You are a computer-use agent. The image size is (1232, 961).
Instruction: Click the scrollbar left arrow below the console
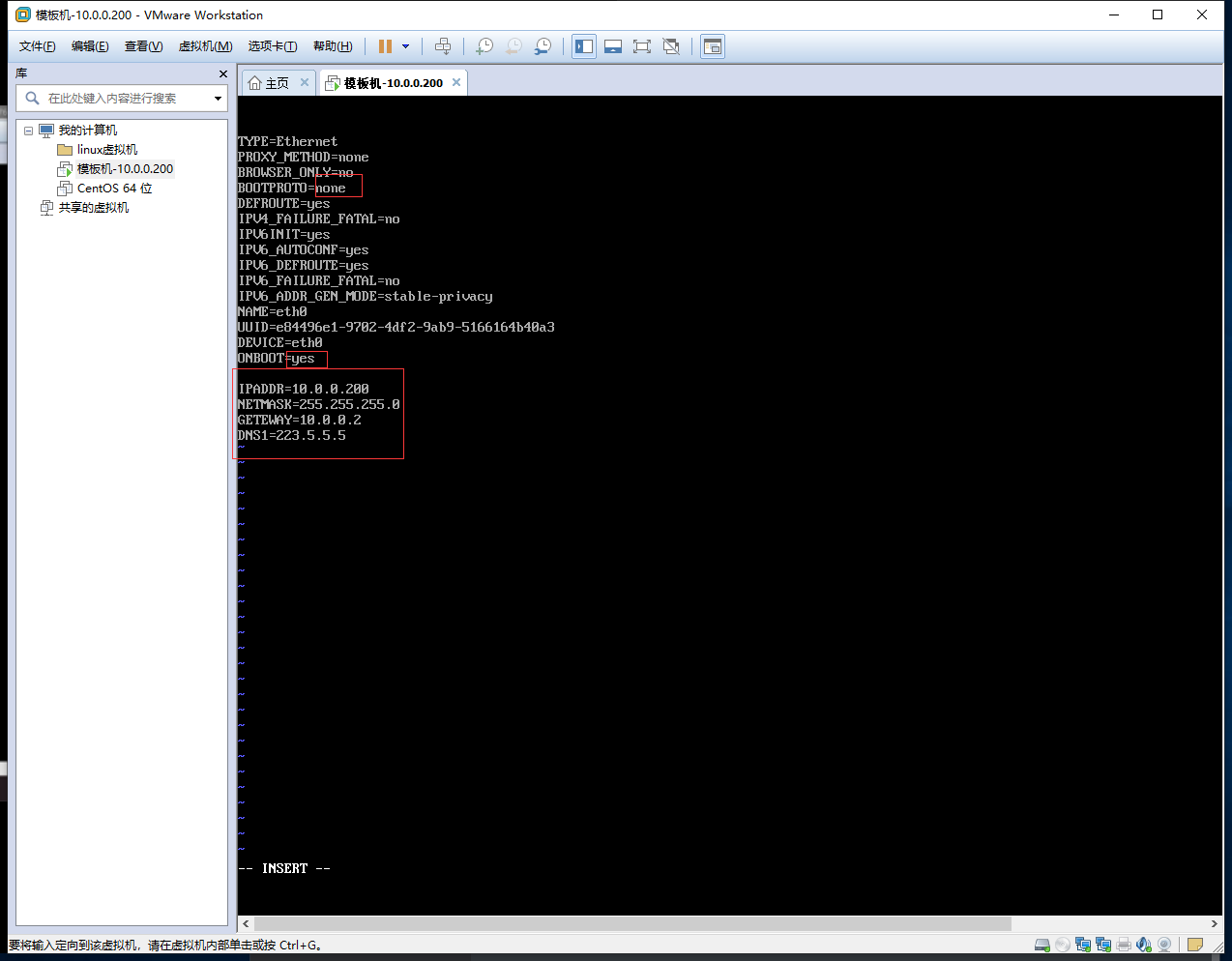pos(246,923)
